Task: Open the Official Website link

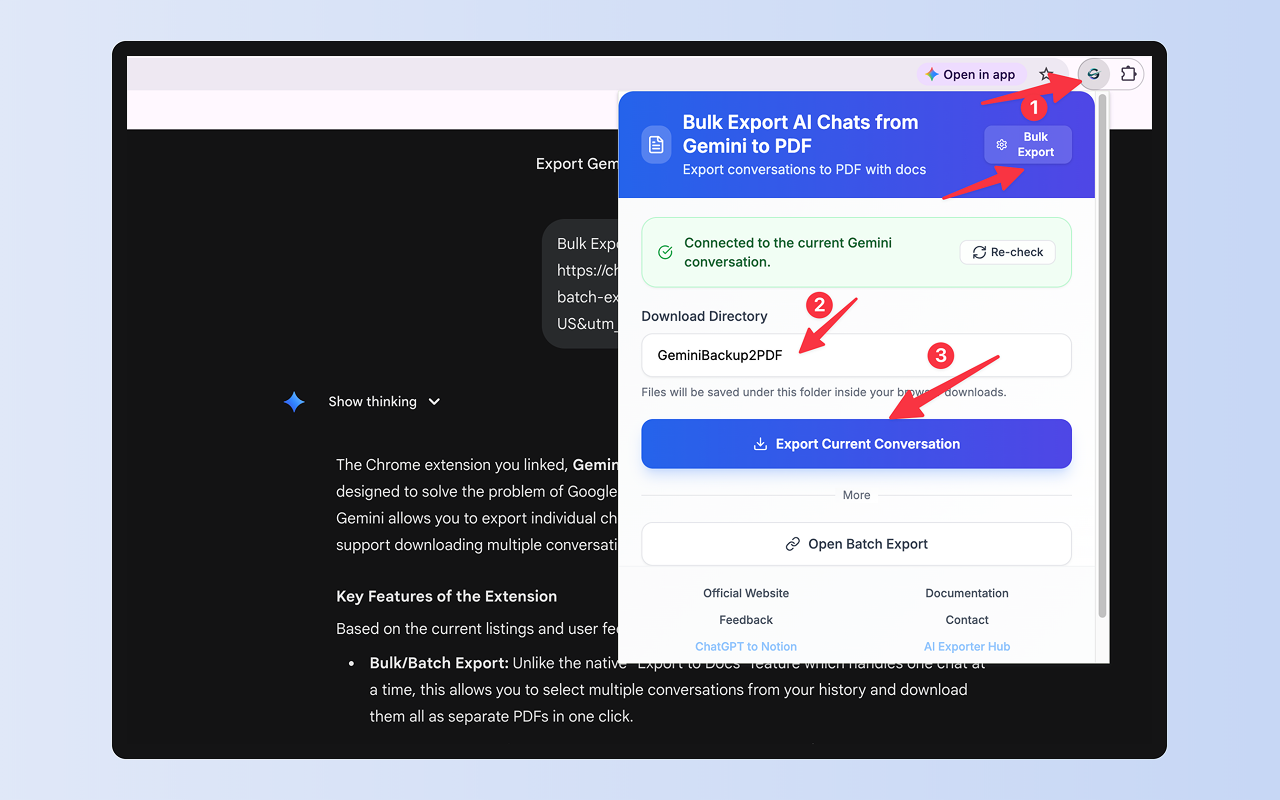Action: tap(746, 593)
